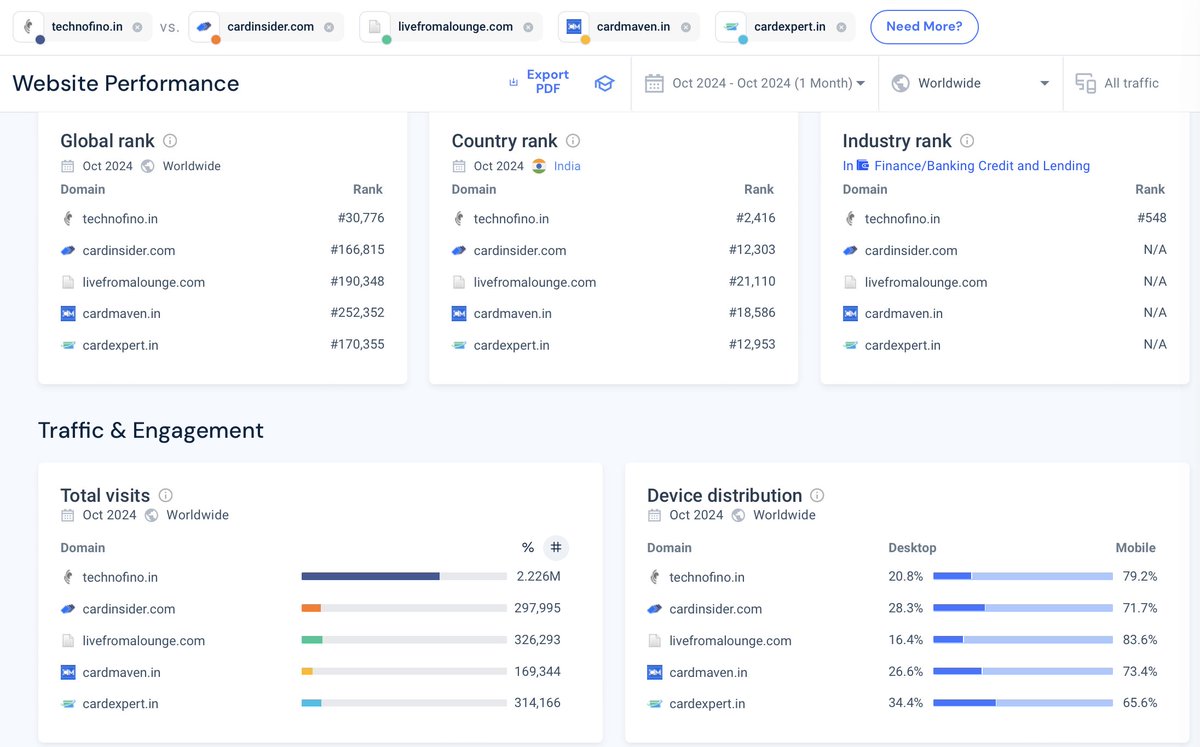Viewport: 1200px width, 747px height.
Task: Click livefromalounge.com chip favicon at top
Action: pos(375,27)
